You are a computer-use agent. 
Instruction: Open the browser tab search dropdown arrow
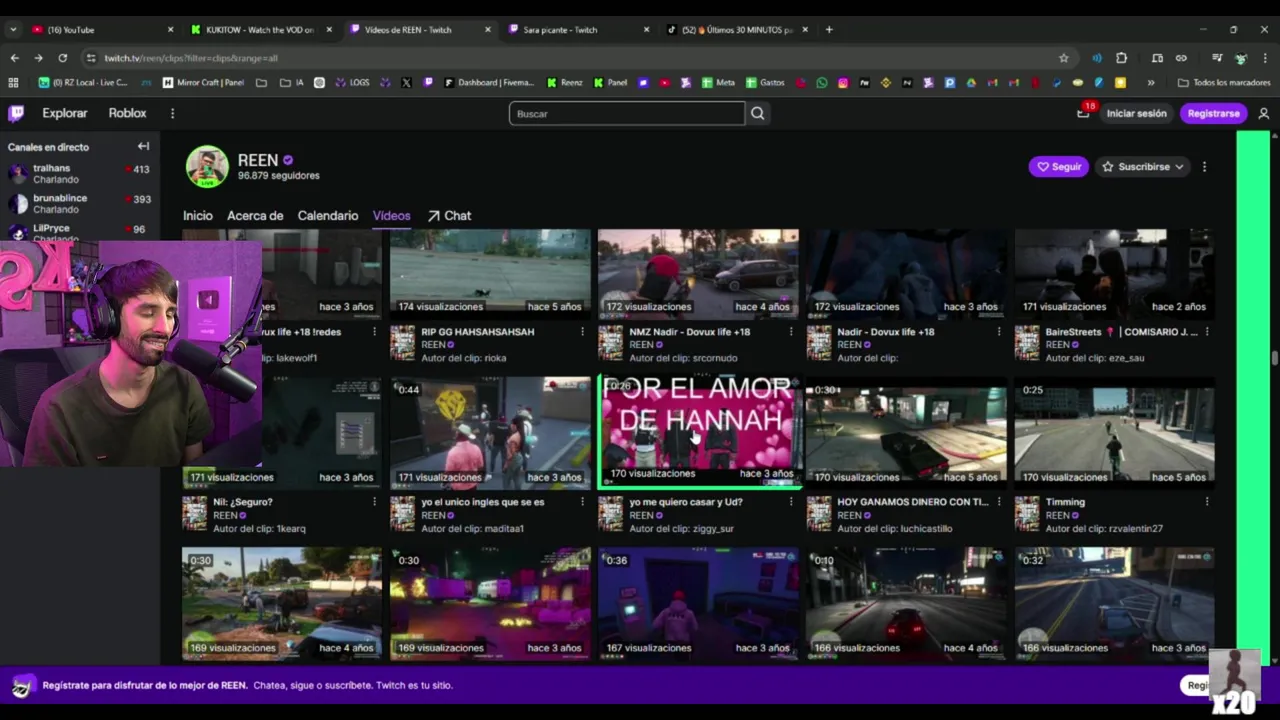[x=13, y=30]
